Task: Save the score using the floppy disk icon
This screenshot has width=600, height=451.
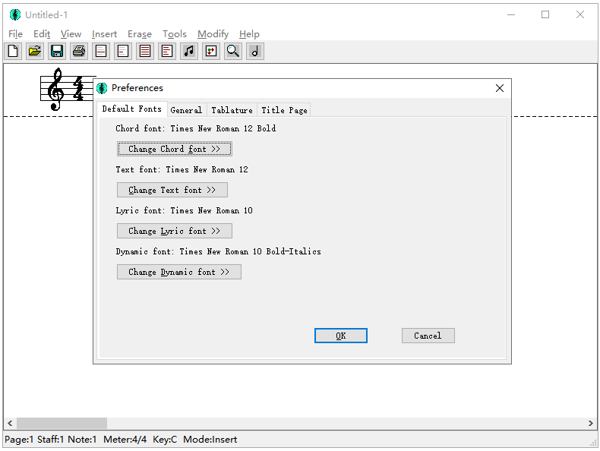Action: 57,51
